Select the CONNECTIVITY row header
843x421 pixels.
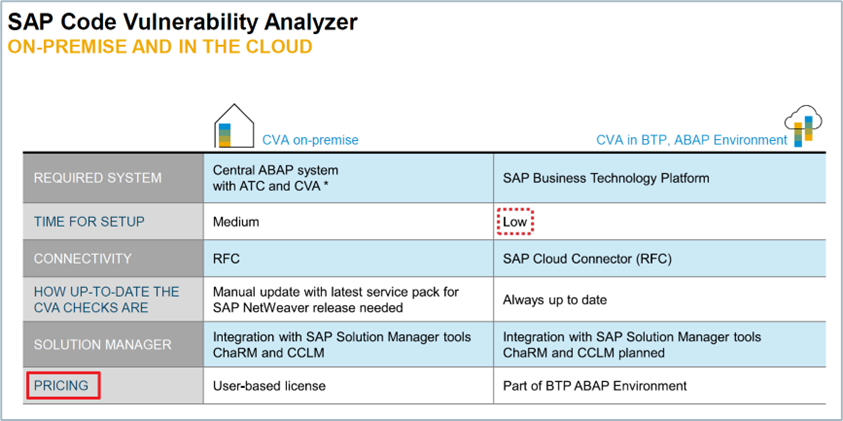tap(84, 259)
